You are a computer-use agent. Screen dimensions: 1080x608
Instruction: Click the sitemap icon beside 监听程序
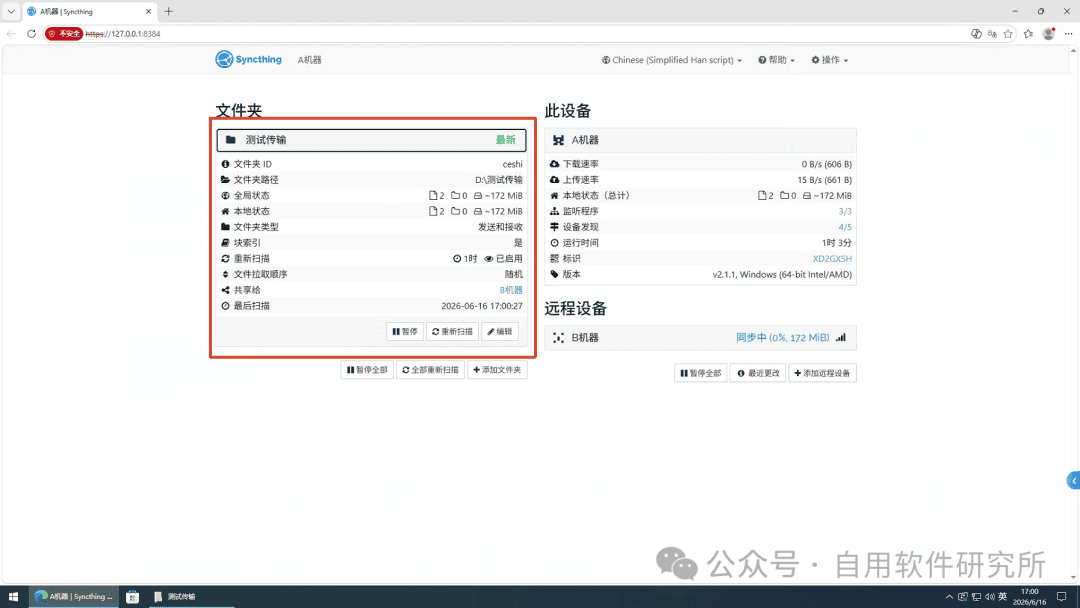pyautogui.click(x=554, y=211)
